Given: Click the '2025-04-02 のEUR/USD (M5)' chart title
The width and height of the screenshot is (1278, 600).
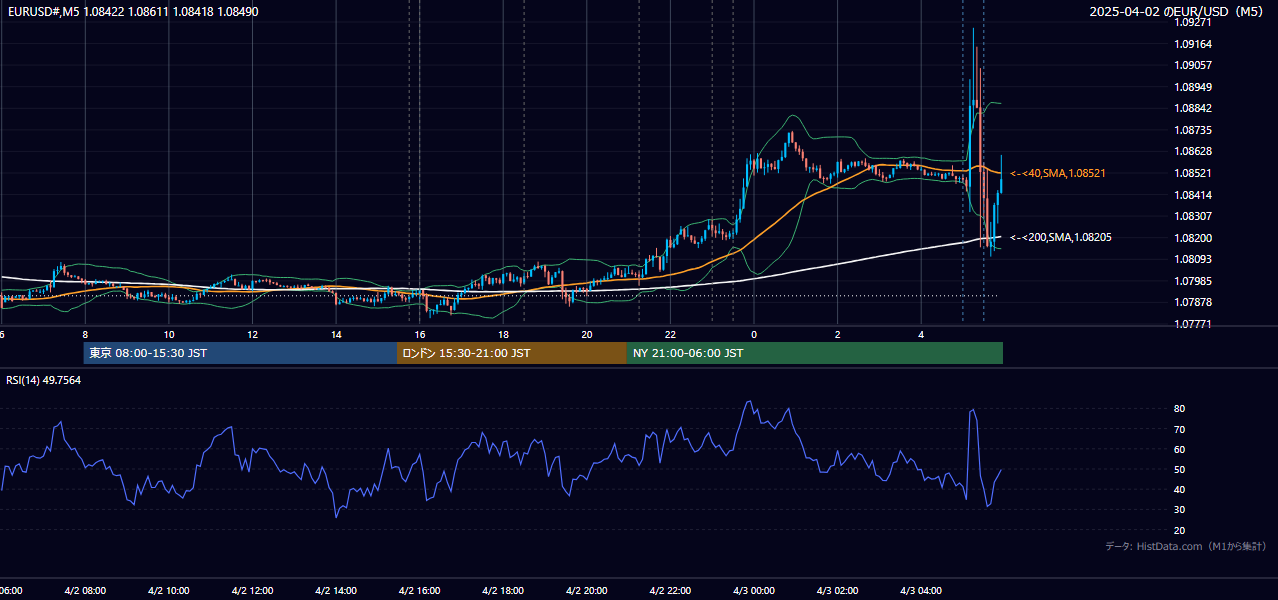Looking at the screenshot, I should (1178, 12).
